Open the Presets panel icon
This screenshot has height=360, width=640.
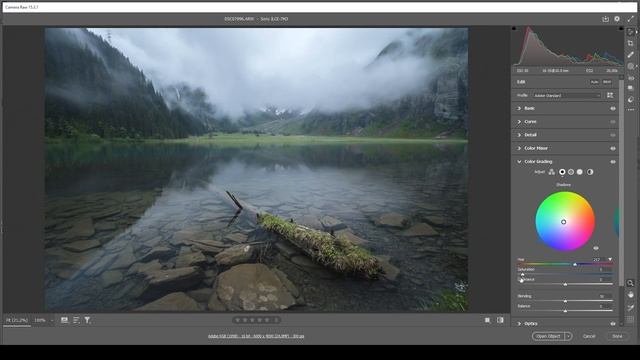click(x=631, y=100)
